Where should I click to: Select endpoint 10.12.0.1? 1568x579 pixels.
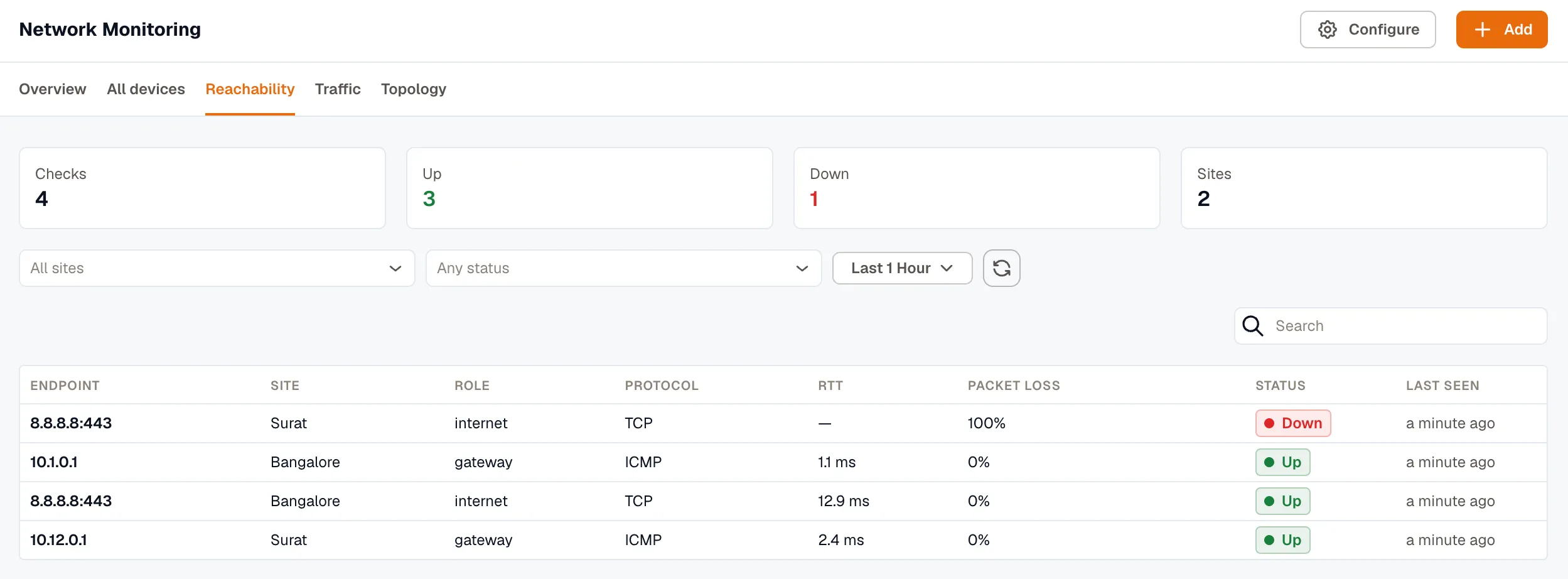point(58,540)
